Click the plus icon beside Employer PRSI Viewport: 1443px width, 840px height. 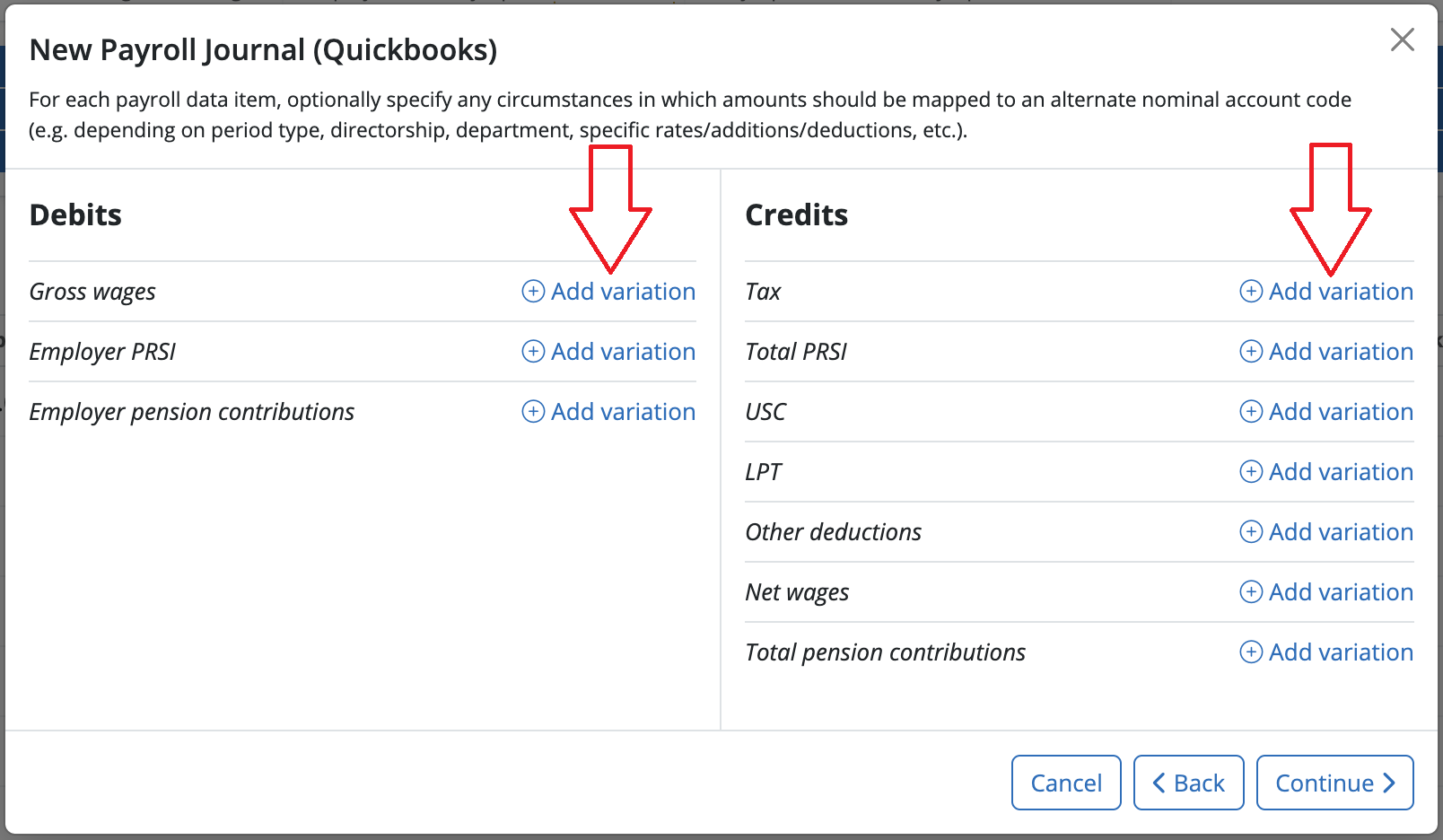click(x=532, y=351)
